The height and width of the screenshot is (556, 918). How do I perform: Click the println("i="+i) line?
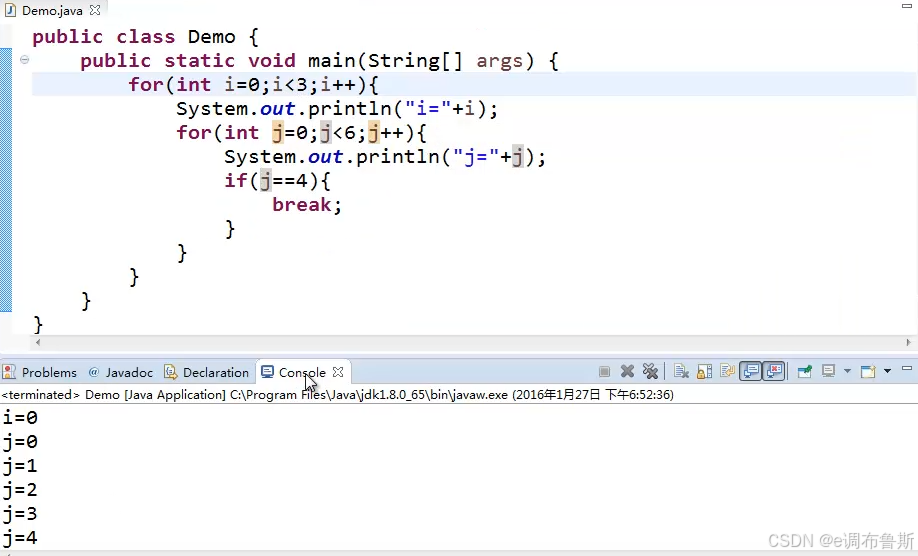coord(337,109)
